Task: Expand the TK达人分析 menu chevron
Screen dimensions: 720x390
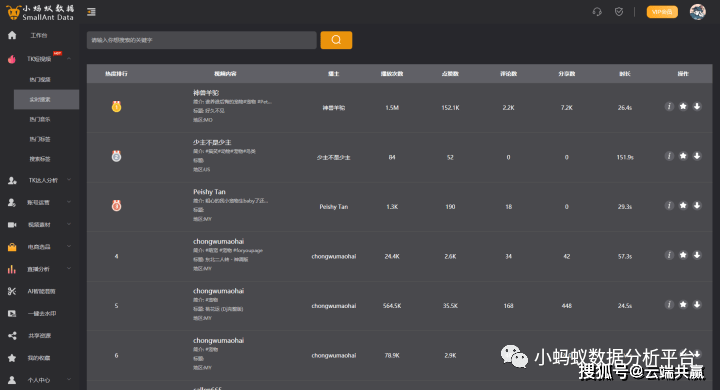Action: [69, 180]
